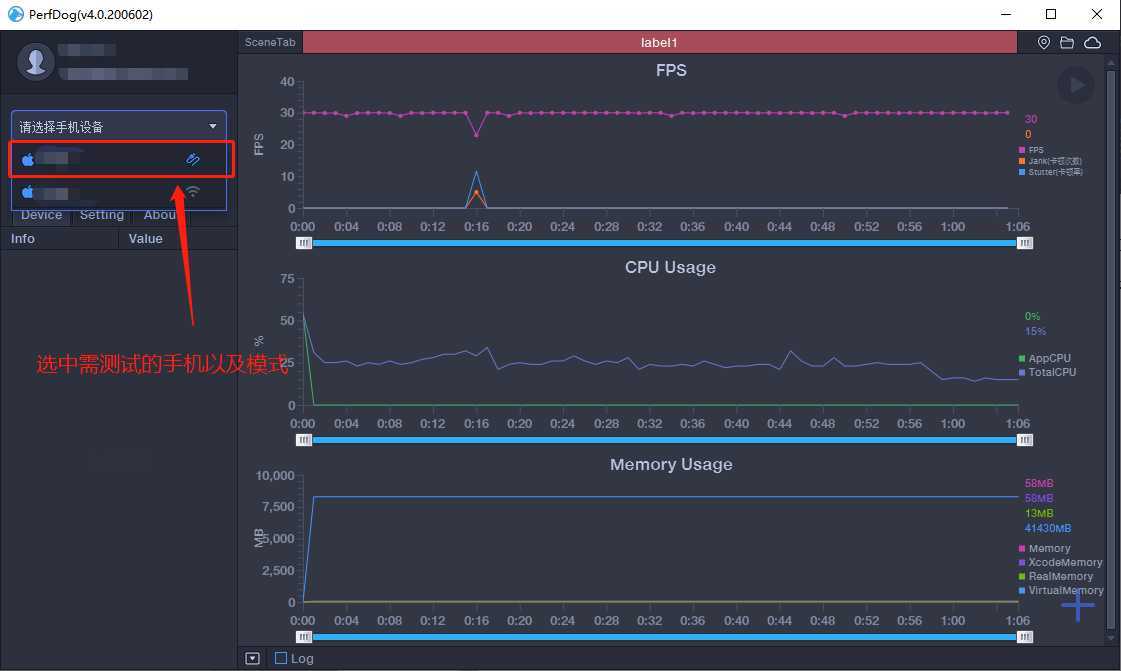Open the user avatar profile
1121x671 pixels.
click(36, 61)
